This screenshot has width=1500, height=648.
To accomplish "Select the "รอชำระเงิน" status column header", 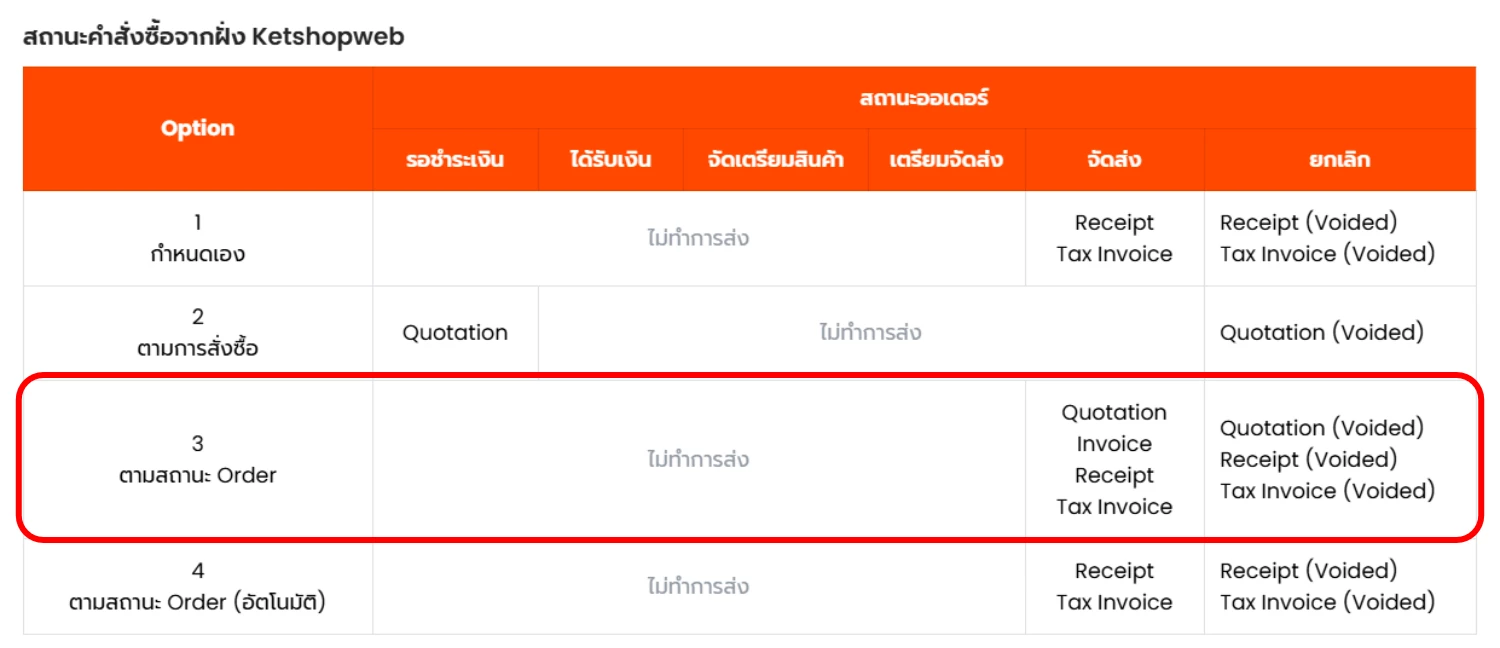I will click(x=455, y=160).
